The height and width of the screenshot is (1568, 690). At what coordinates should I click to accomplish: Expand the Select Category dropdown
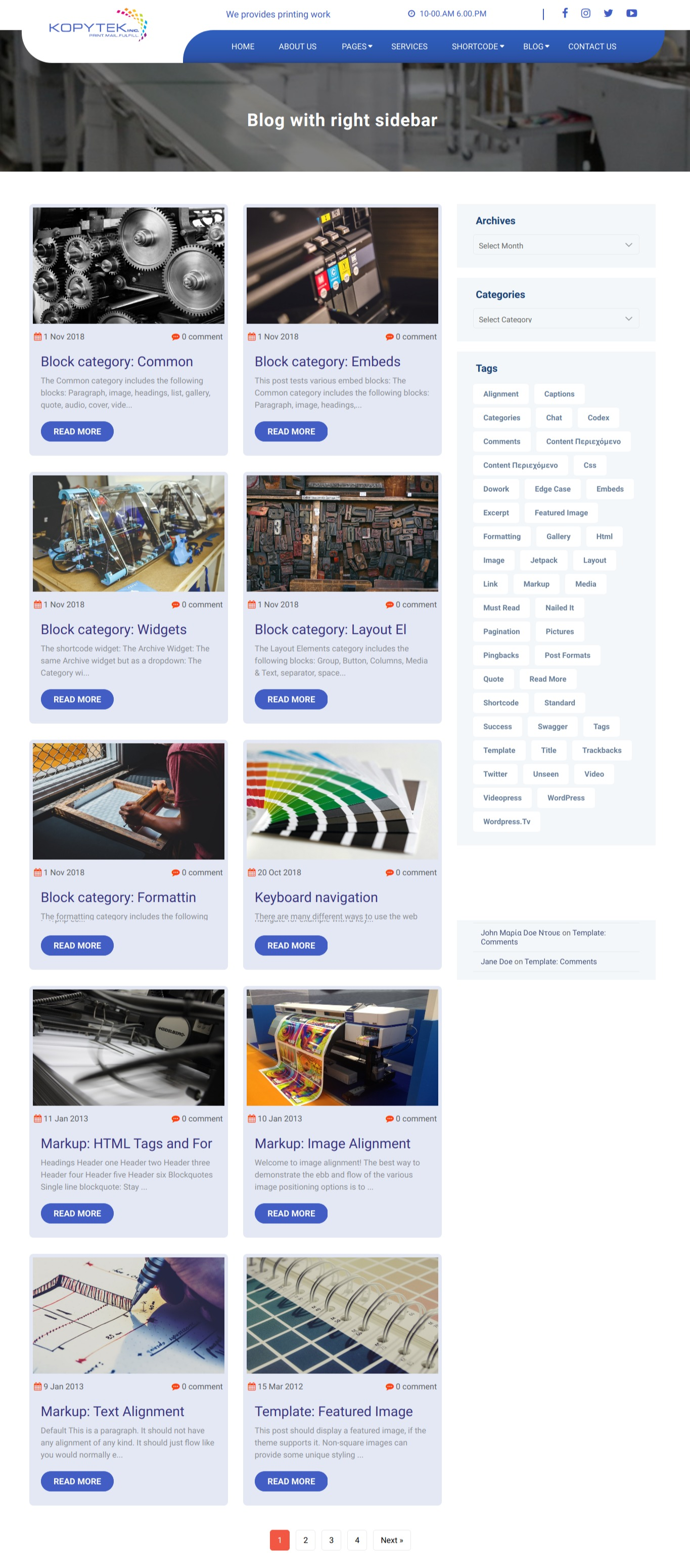(x=556, y=318)
